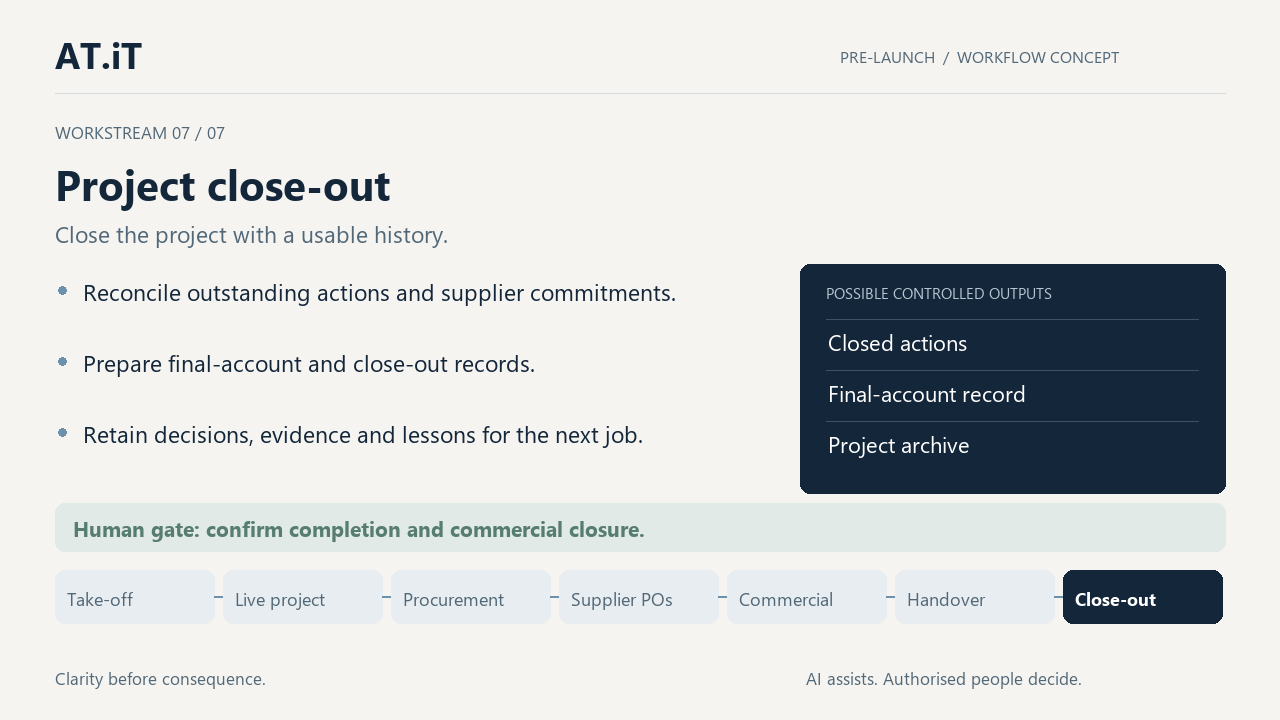Viewport: 1280px width, 720px height.
Task: Click the Workflow Concept header text
Action: pos(1038,58)
